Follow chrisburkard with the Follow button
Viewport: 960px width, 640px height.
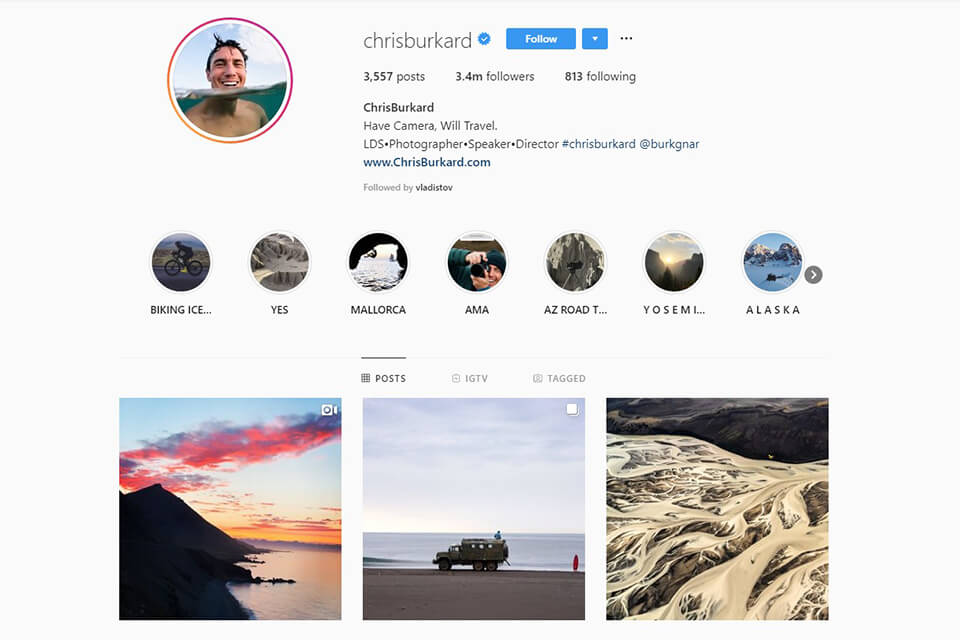point(541,39)
